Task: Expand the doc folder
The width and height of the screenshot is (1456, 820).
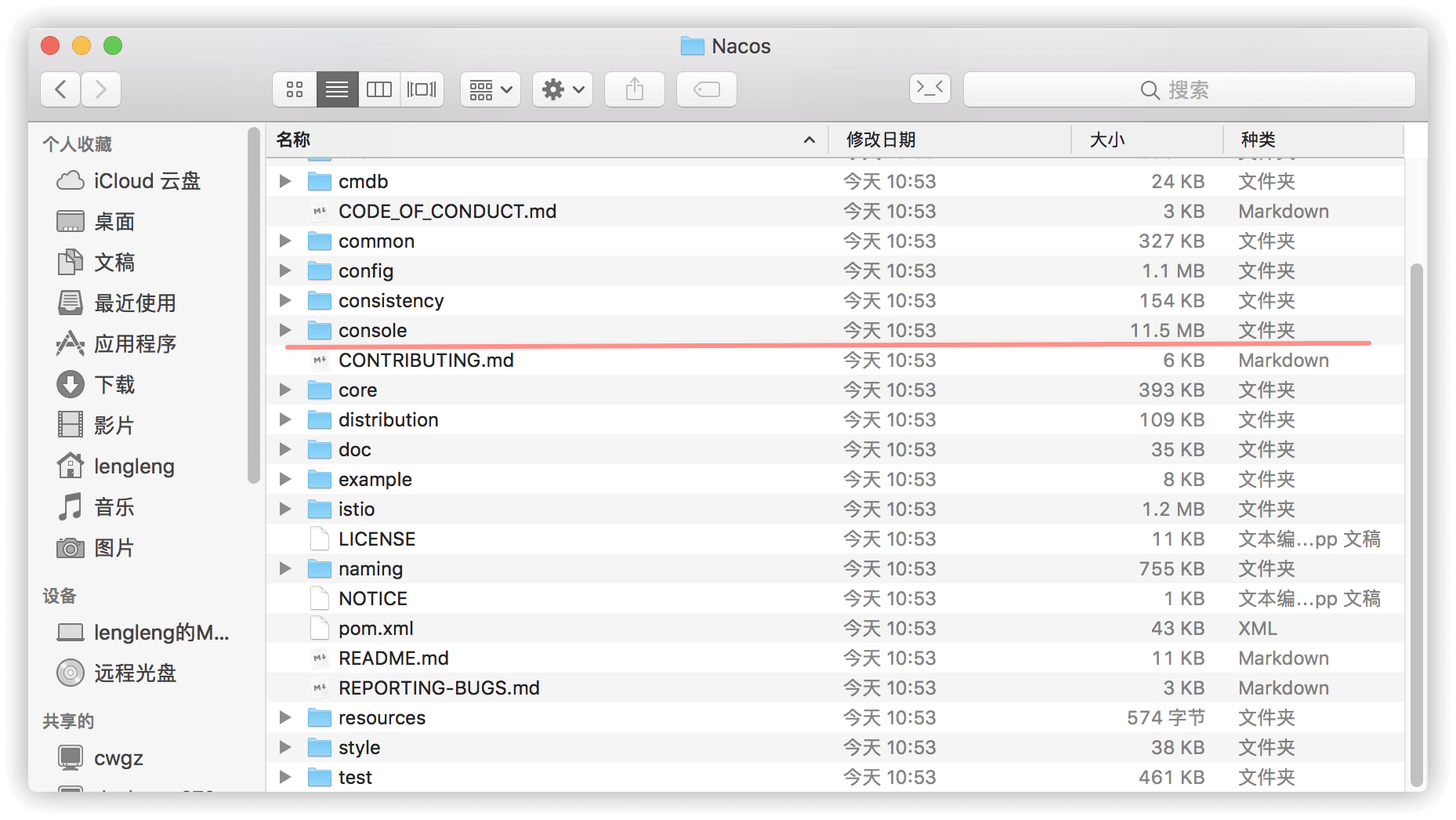Action: coord(285,449)
